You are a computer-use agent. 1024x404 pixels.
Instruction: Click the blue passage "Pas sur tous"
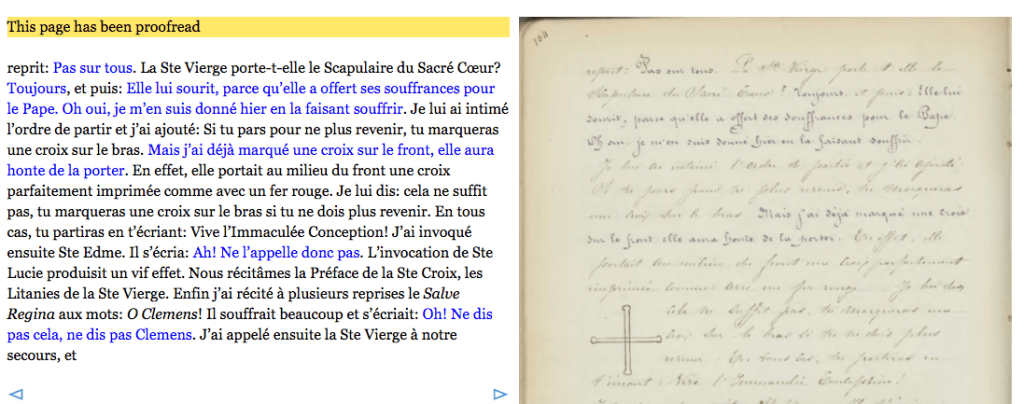coord(93,69)
